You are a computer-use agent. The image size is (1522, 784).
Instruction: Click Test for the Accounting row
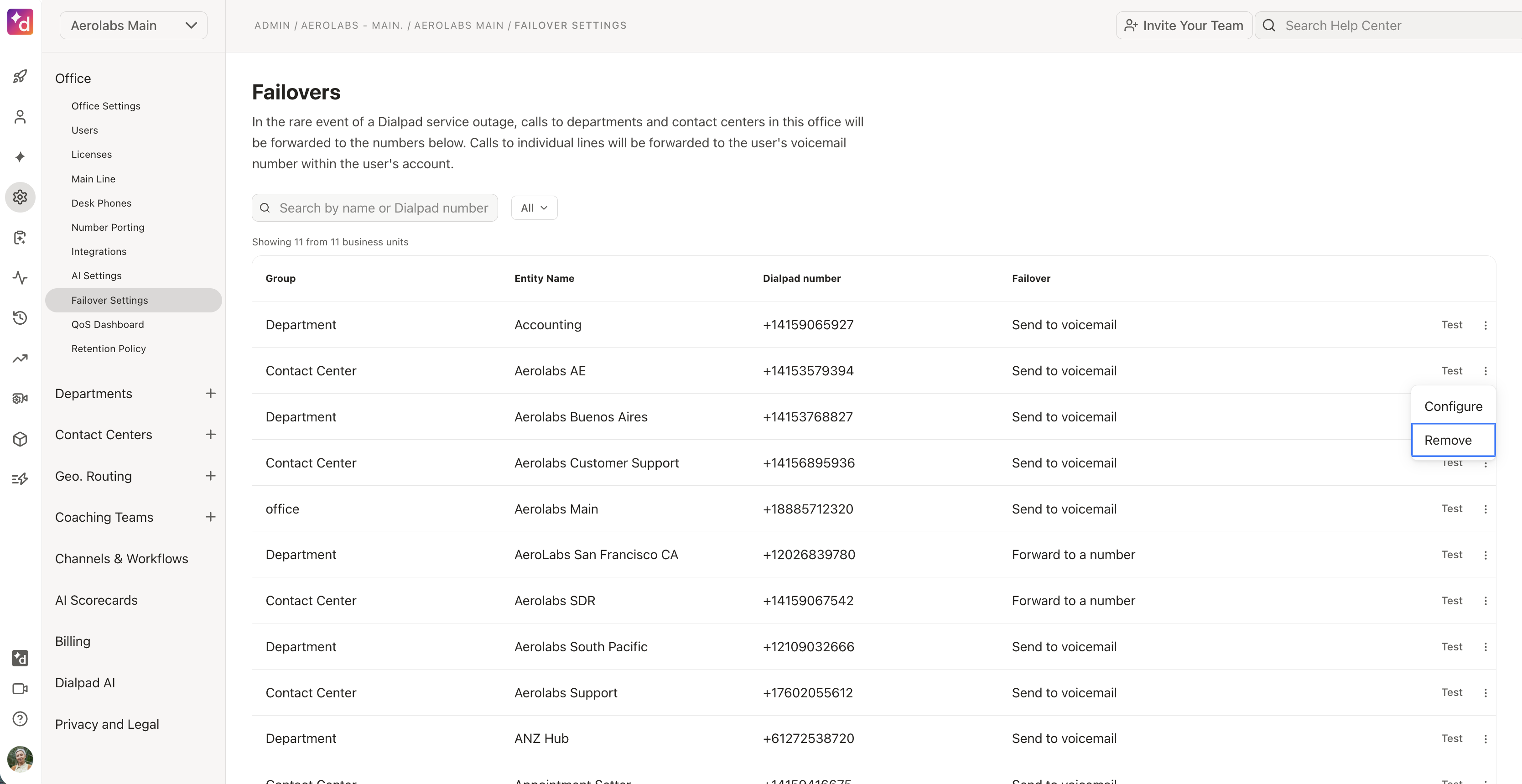click(x=1452, y=325)
